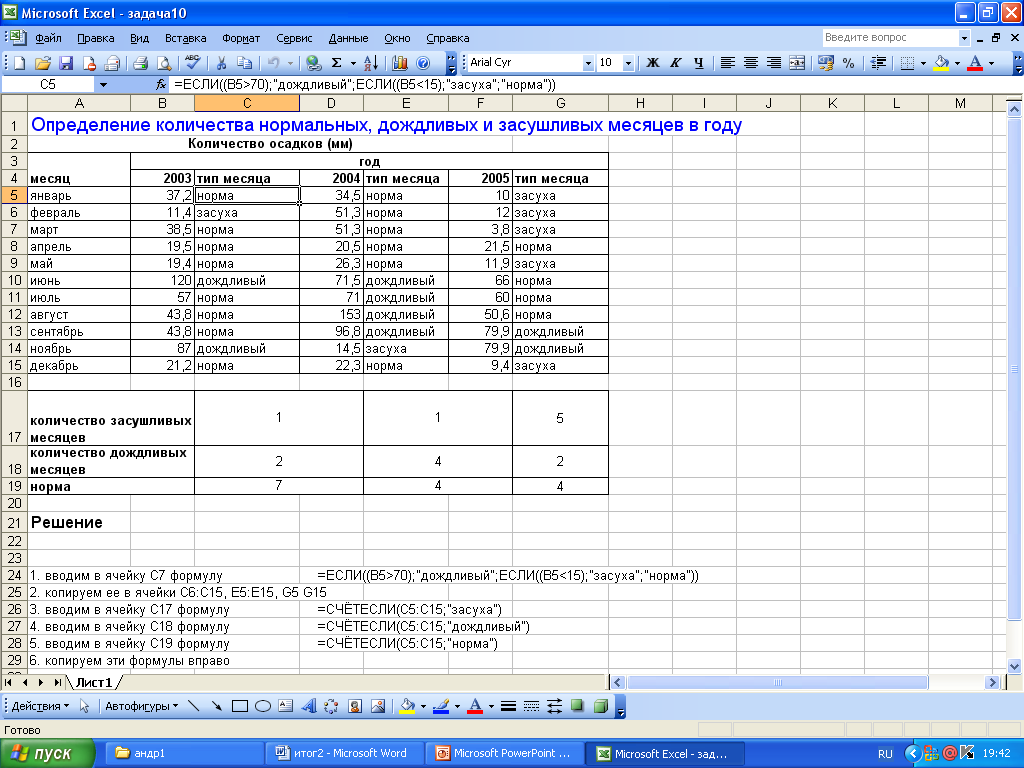Select the Oval drawing tool
The image size is (1024, 768).
(x=263, y=706)
